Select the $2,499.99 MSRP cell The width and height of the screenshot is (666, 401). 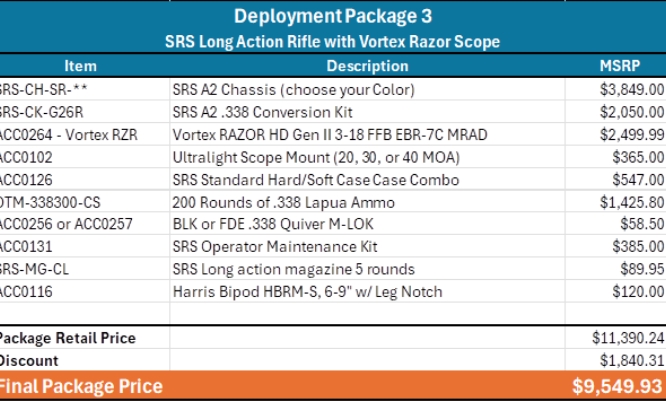[x=629, y=134]
